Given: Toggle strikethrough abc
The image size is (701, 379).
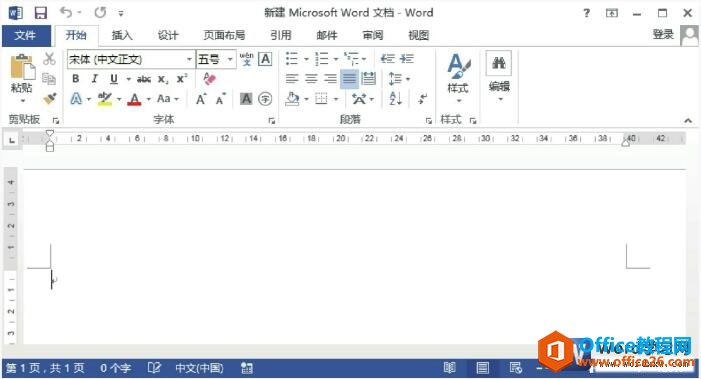Looking at the screenshot, I should coord(144,79).
